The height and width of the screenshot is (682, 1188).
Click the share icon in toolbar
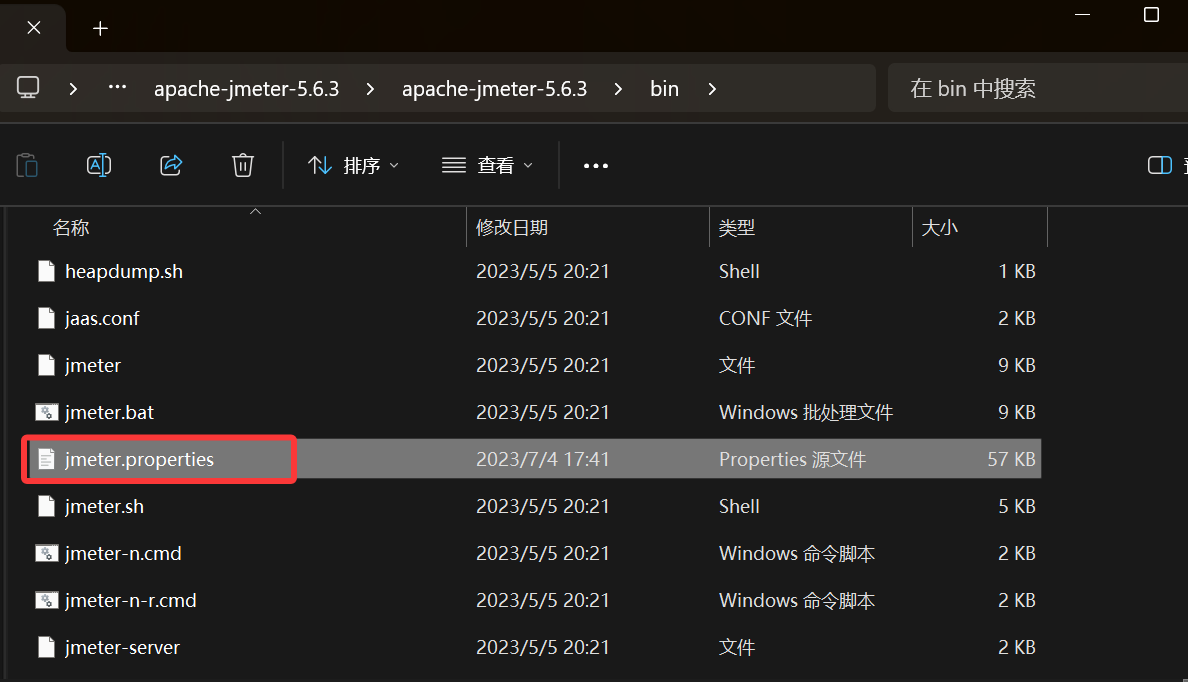(171, 165)
